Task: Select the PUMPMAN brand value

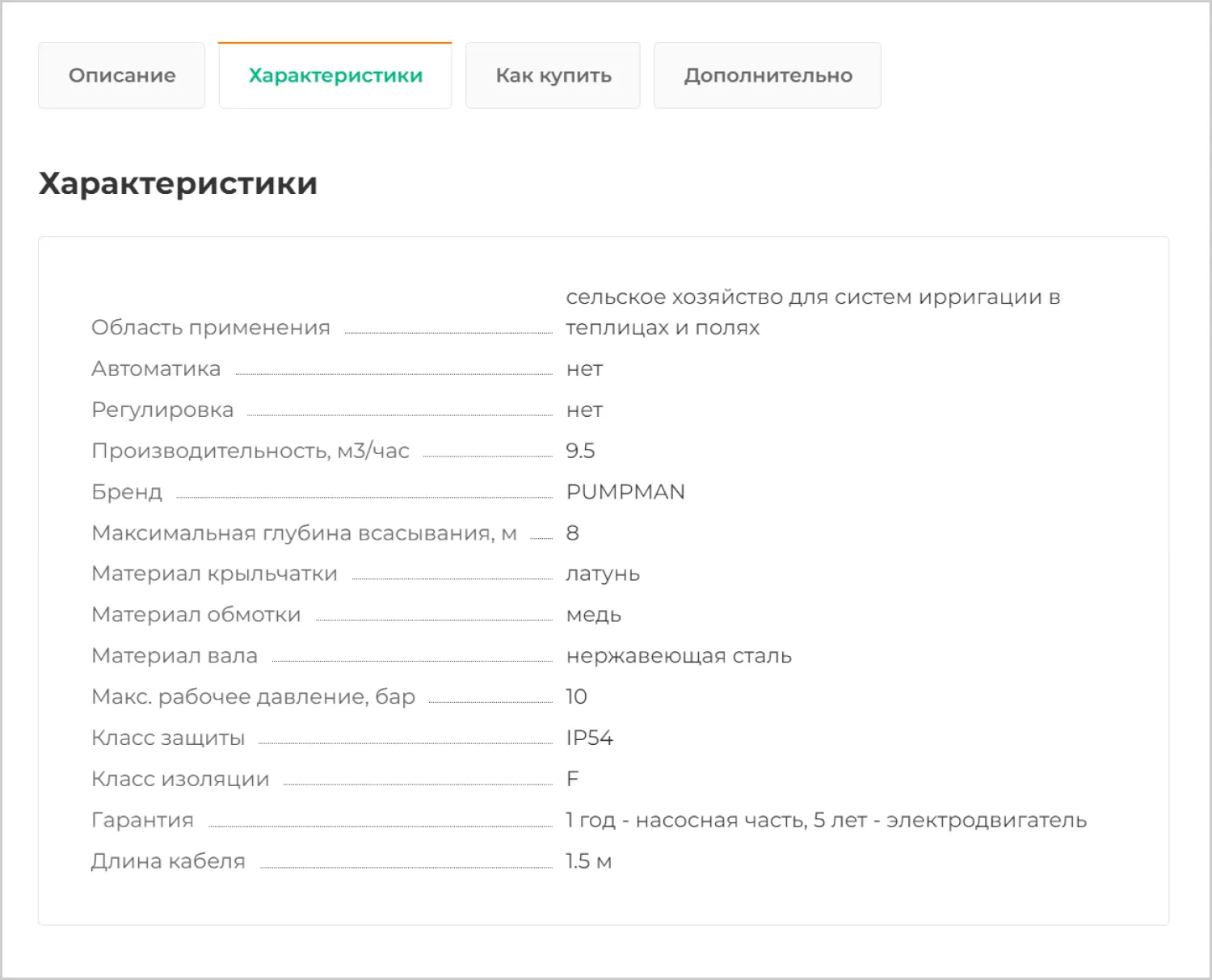Action: coord(625,492)
